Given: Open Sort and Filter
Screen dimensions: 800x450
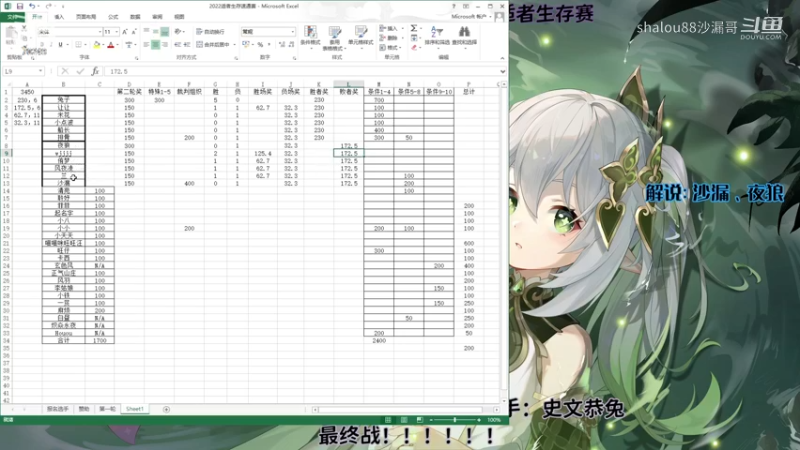Looking at the screenshot, I should (x=437, y=36).
